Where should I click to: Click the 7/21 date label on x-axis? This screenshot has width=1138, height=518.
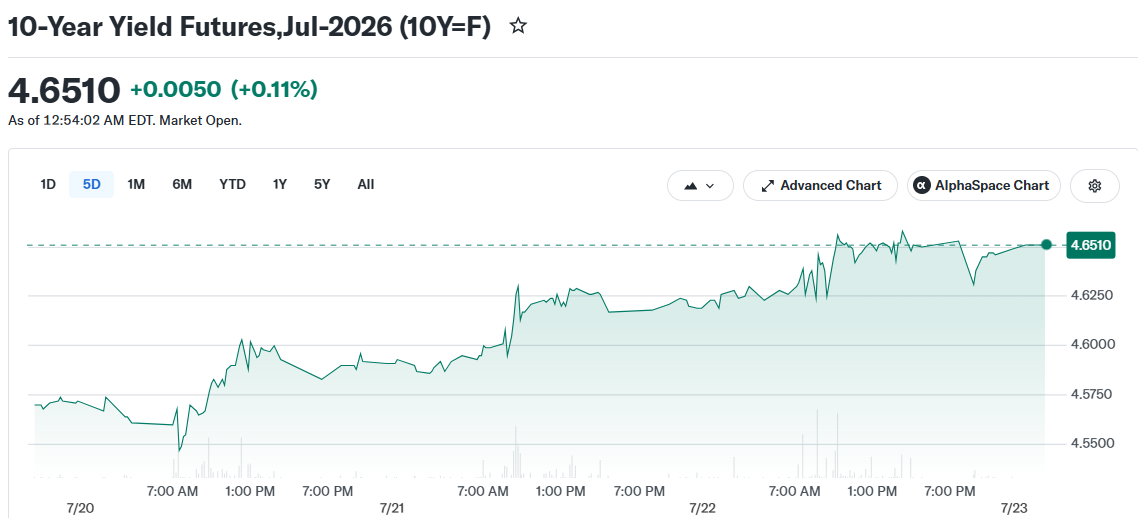point(392,508)
